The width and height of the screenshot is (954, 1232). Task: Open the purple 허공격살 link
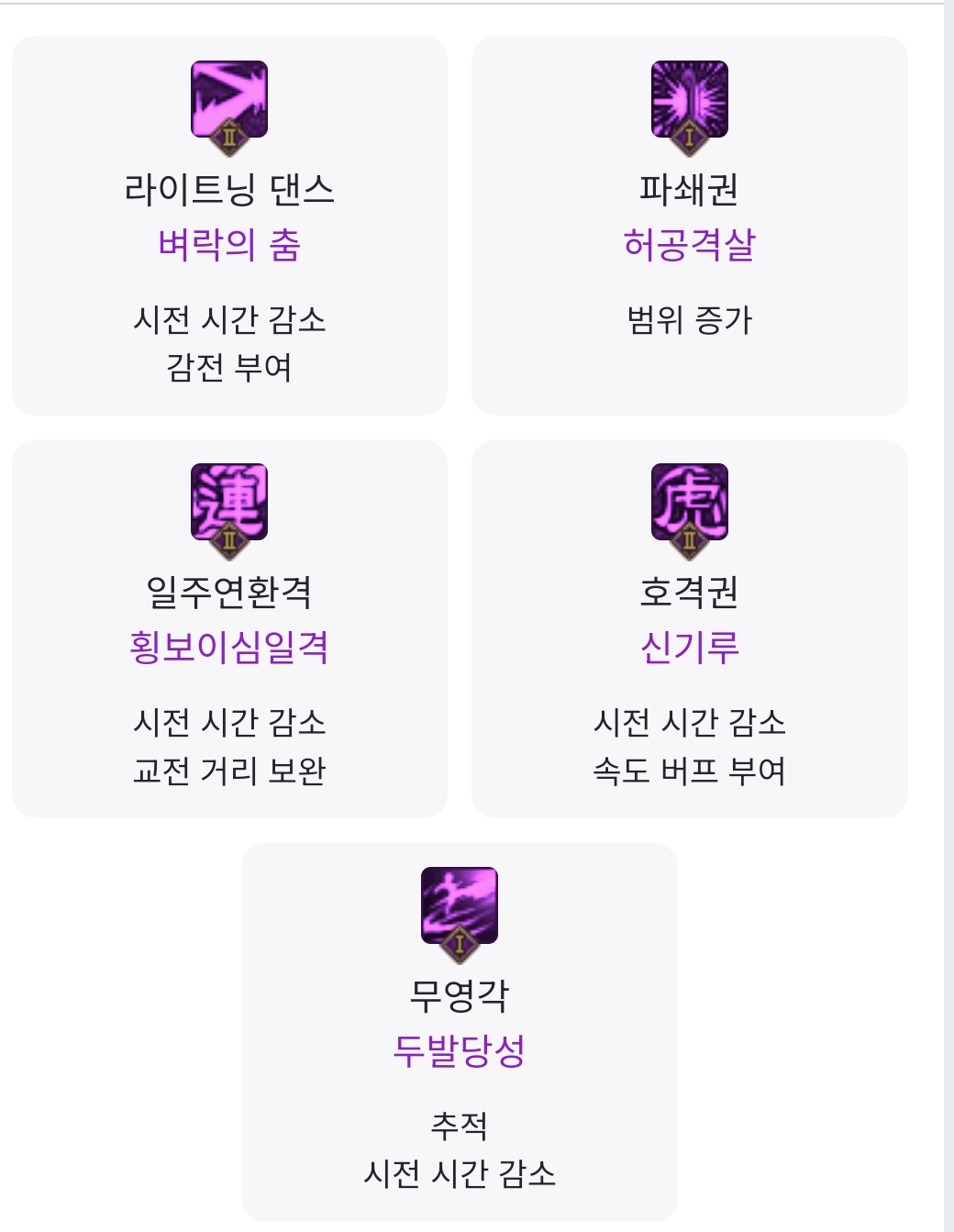[x=690, y=245]
